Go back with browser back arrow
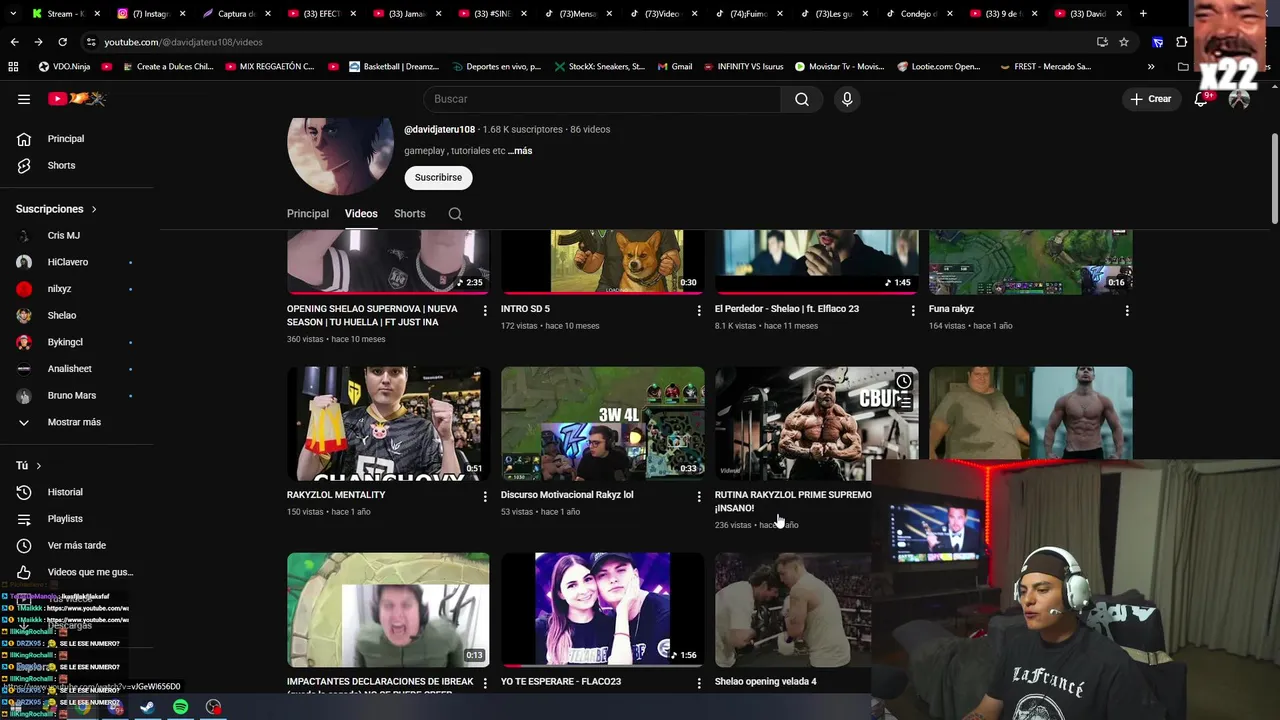The height and width of the screenshot is (720, 1280). pos(14,42)
